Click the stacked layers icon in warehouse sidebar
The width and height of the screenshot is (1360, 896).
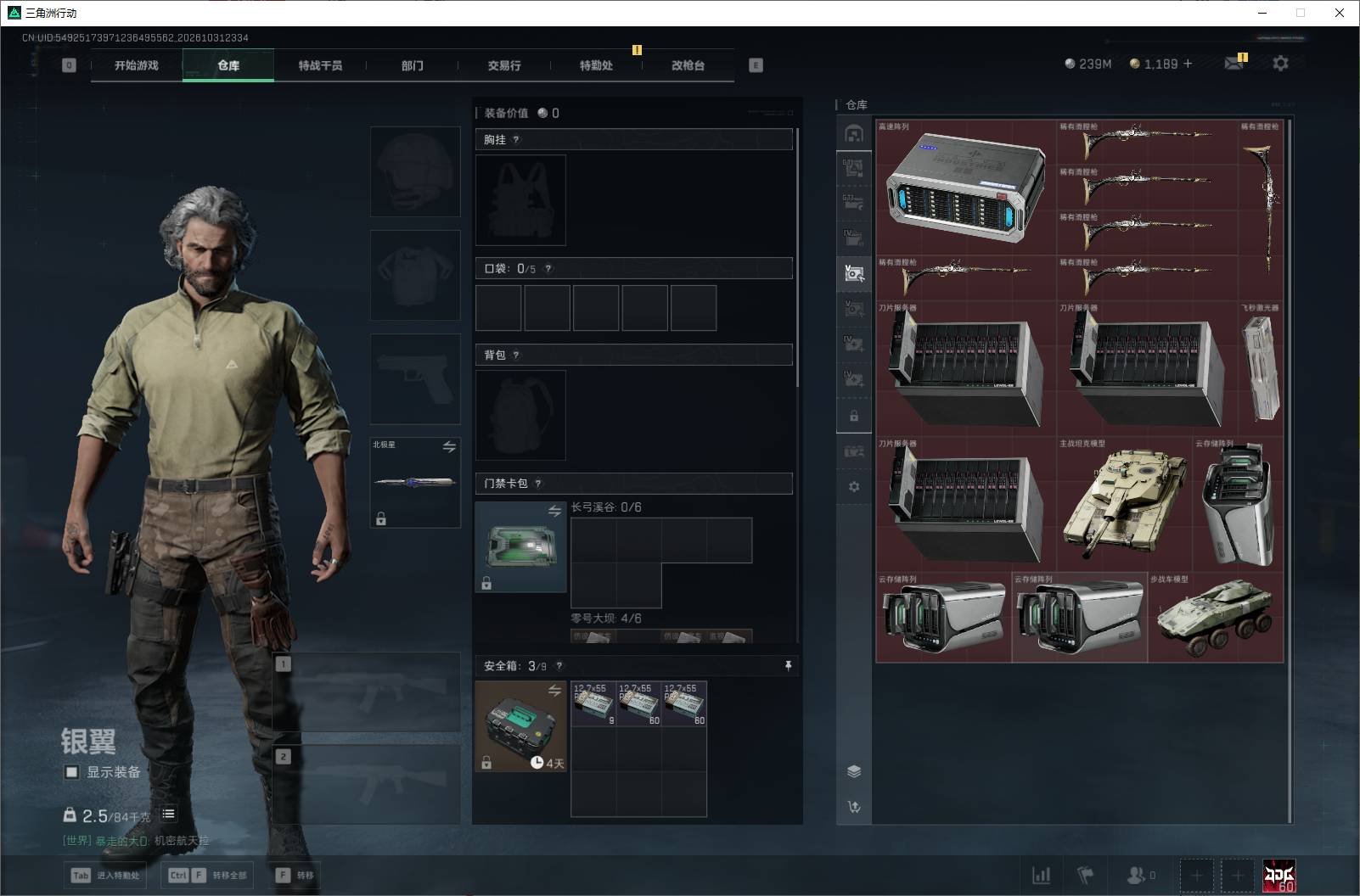coord(854,771)
